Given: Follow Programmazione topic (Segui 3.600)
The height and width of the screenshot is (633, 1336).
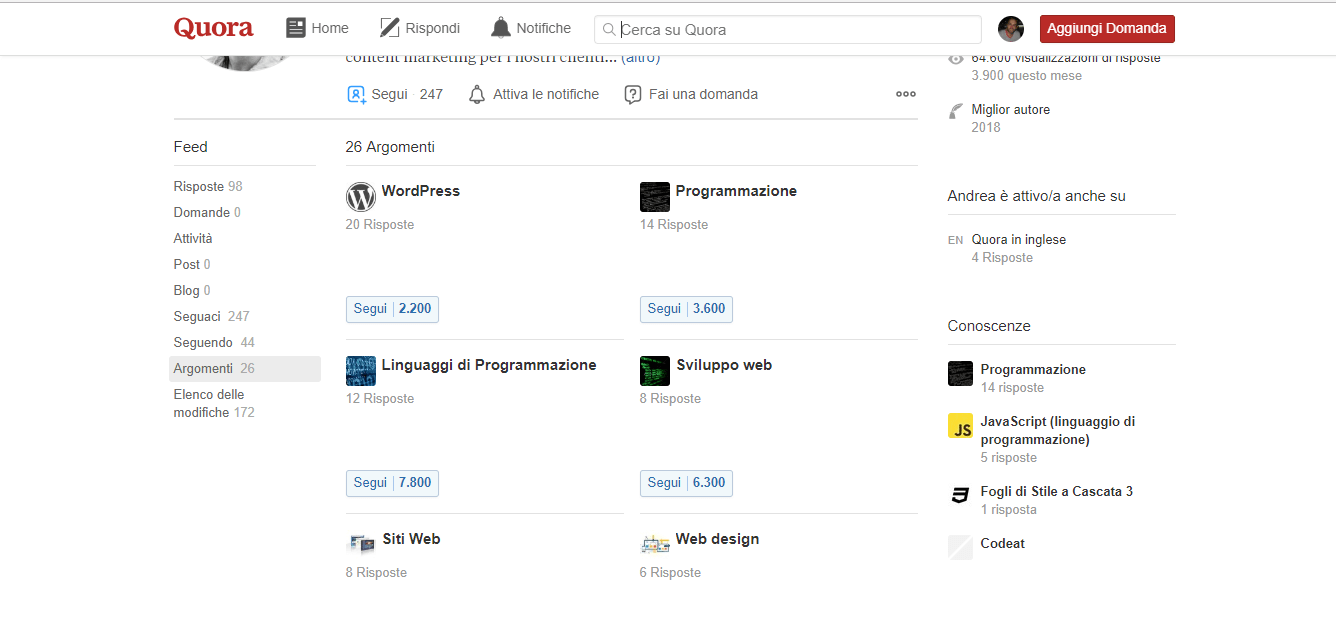Looking at the screenshot, I should [x=686, y=309].
